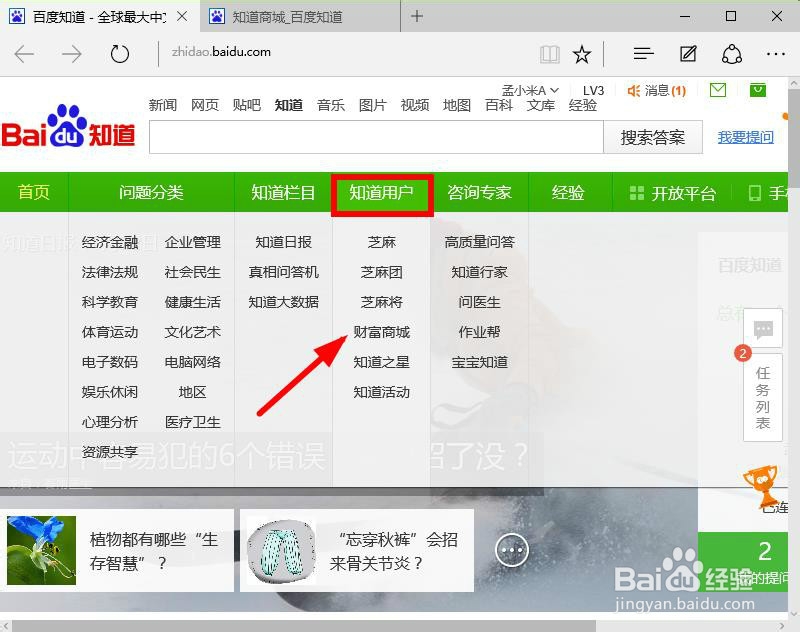The image size is (800, 632).
Task: Click the horizontal scrollbar at bottom
Action: 304,626
